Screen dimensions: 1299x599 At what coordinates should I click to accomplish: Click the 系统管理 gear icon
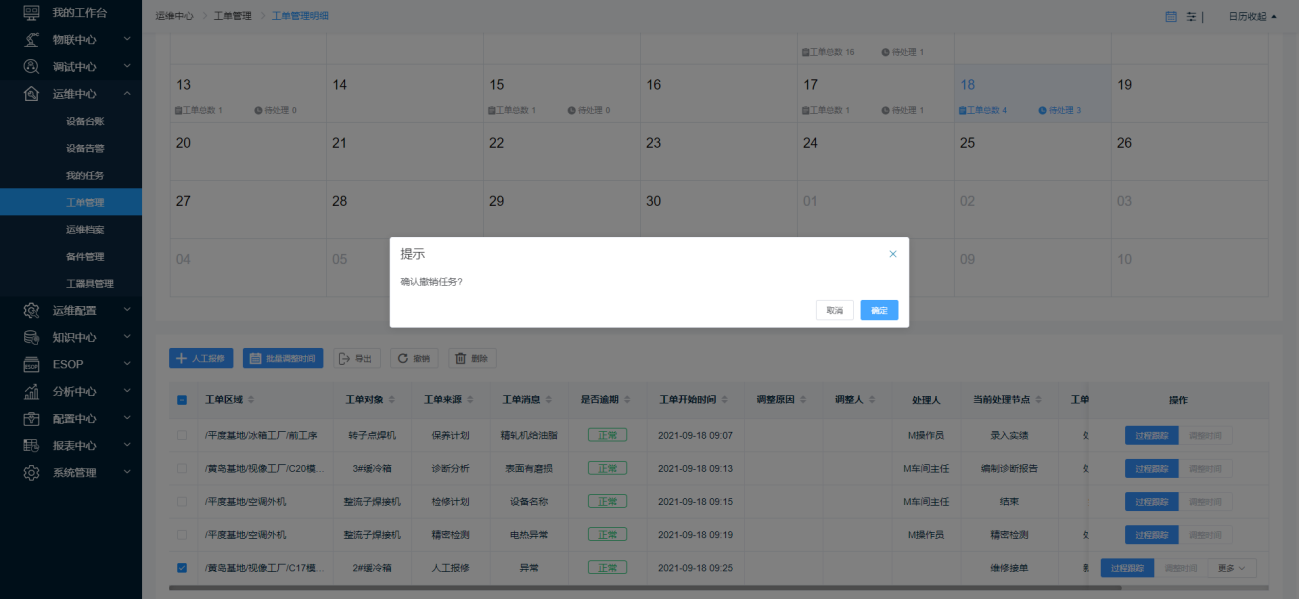31,472
